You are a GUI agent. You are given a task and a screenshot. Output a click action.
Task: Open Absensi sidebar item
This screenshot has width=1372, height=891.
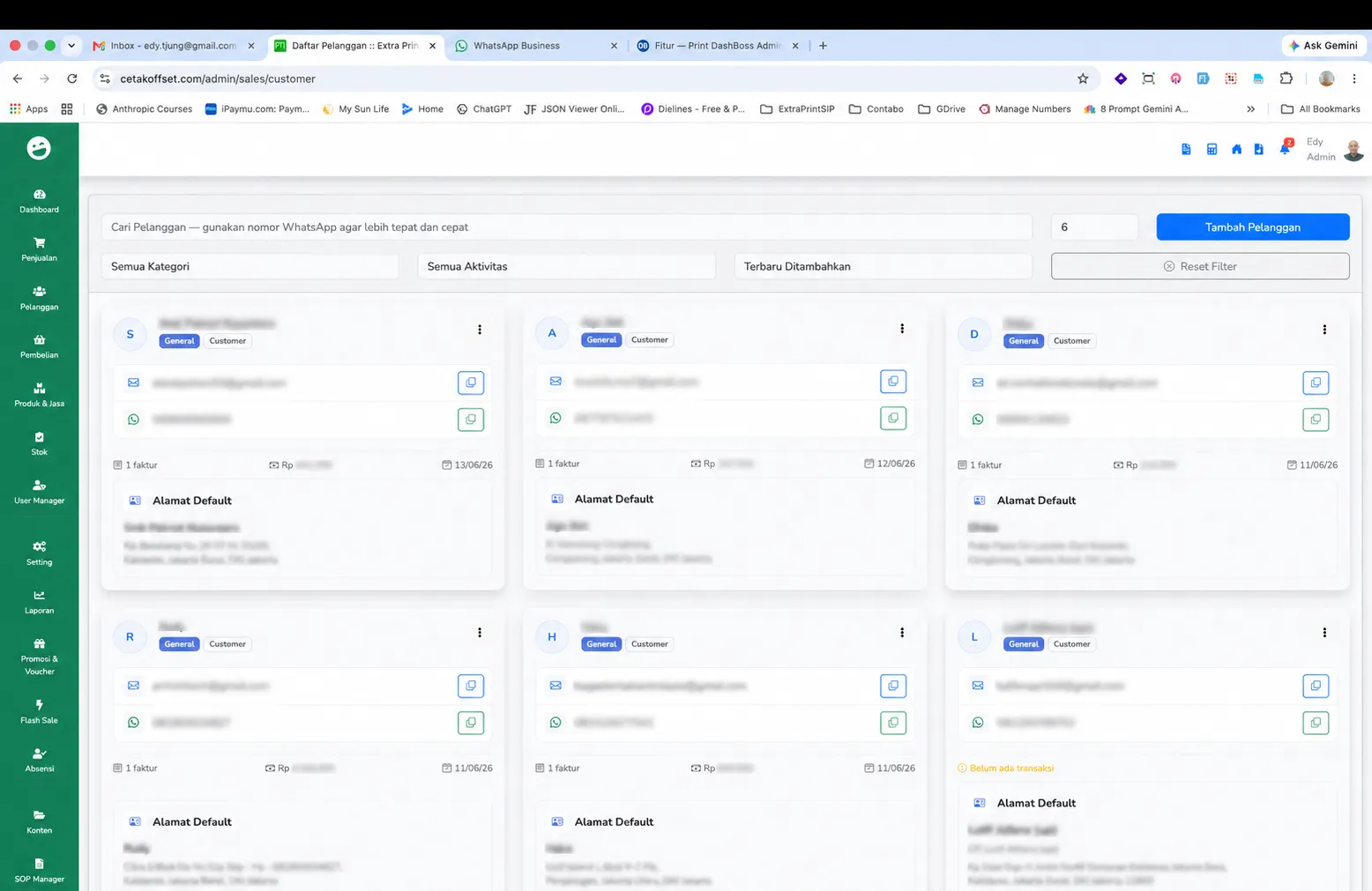39,761
